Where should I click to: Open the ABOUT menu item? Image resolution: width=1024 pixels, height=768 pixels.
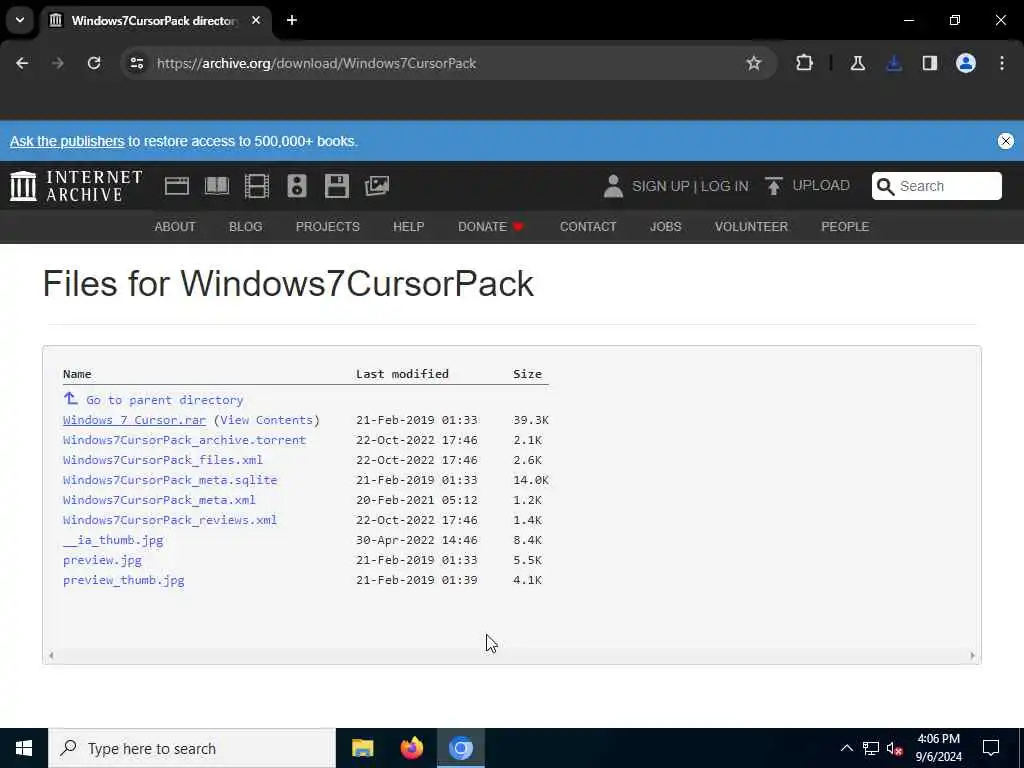(175, 227)
